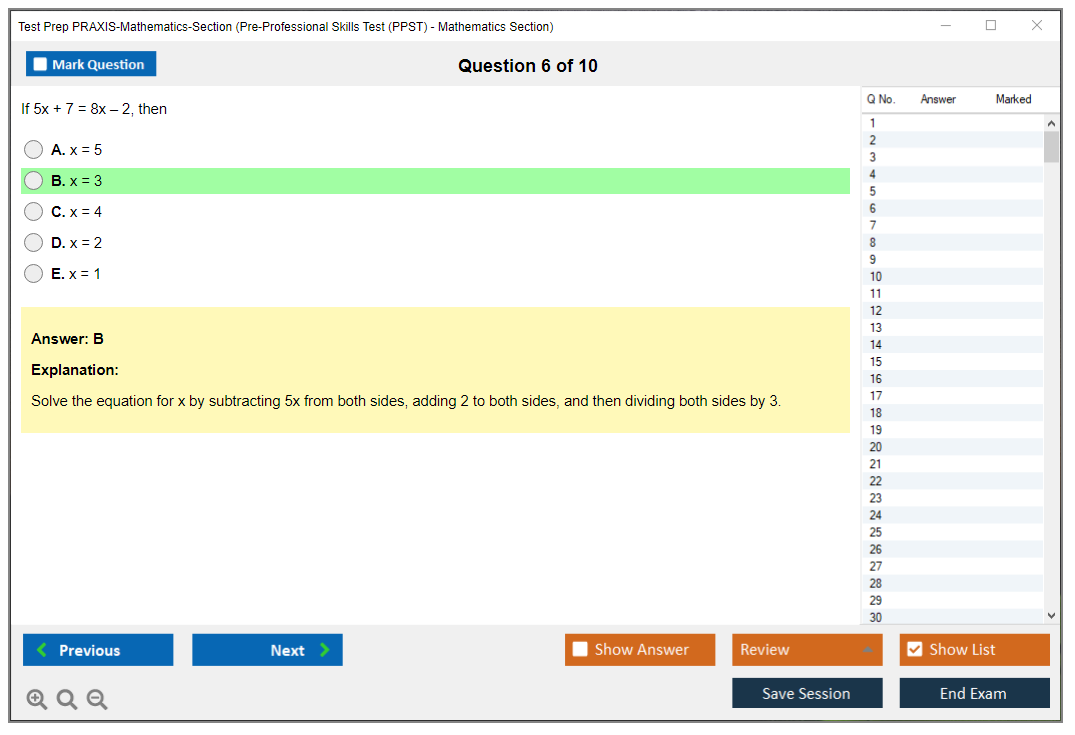Click the green left arrow on Previous
This screenshot has height=735, width=1075.
pos(42,650)
